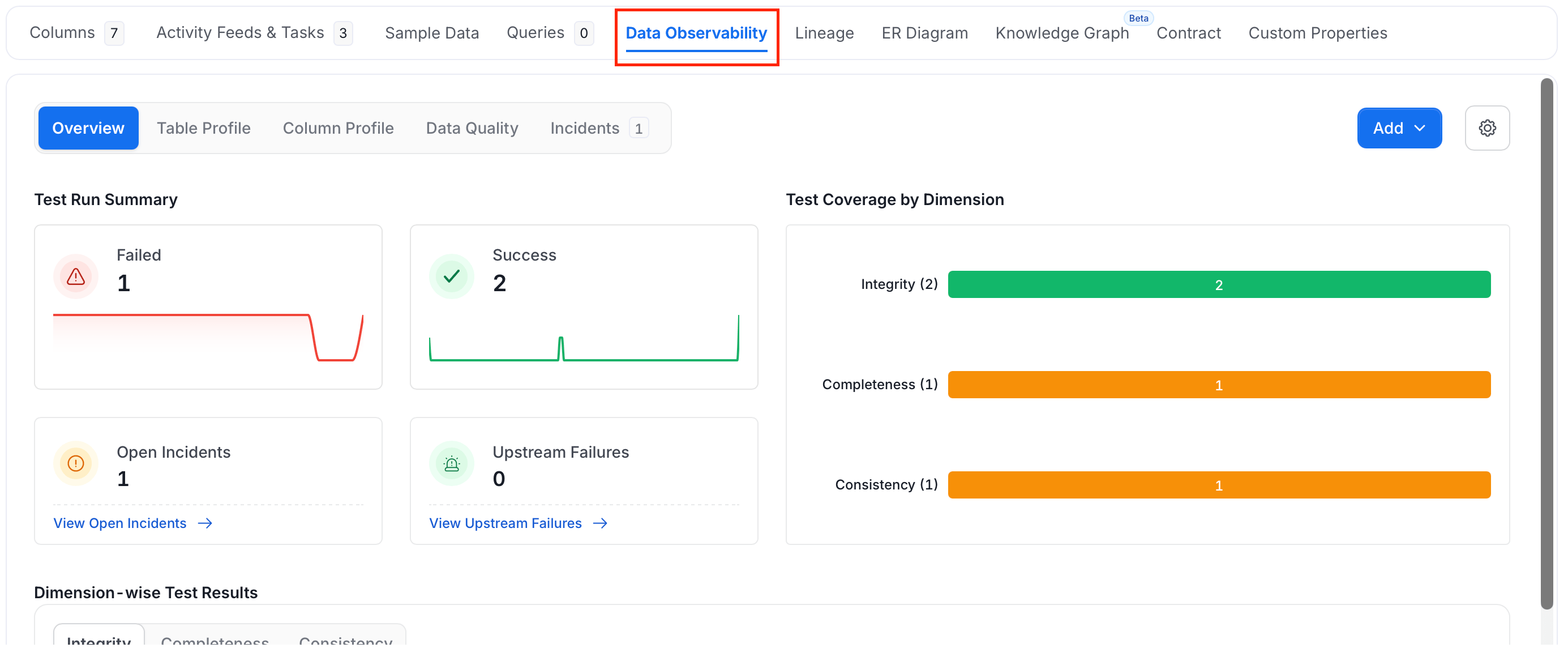Screen dimensions: 1568x656
Task: Open the Custom Properties tab
Action: pyautogui.click(x=1317, y=33)
